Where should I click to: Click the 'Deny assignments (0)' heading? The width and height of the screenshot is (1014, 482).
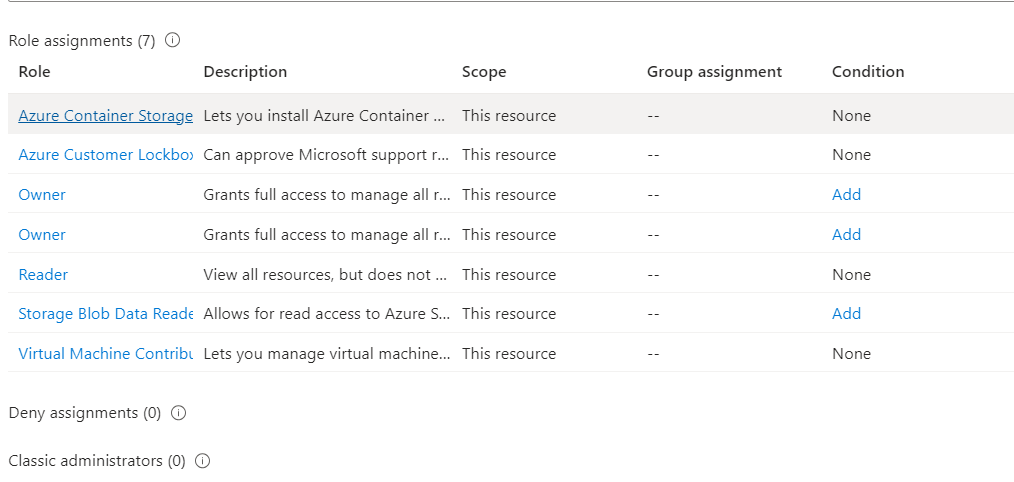(x=85, y=413)
